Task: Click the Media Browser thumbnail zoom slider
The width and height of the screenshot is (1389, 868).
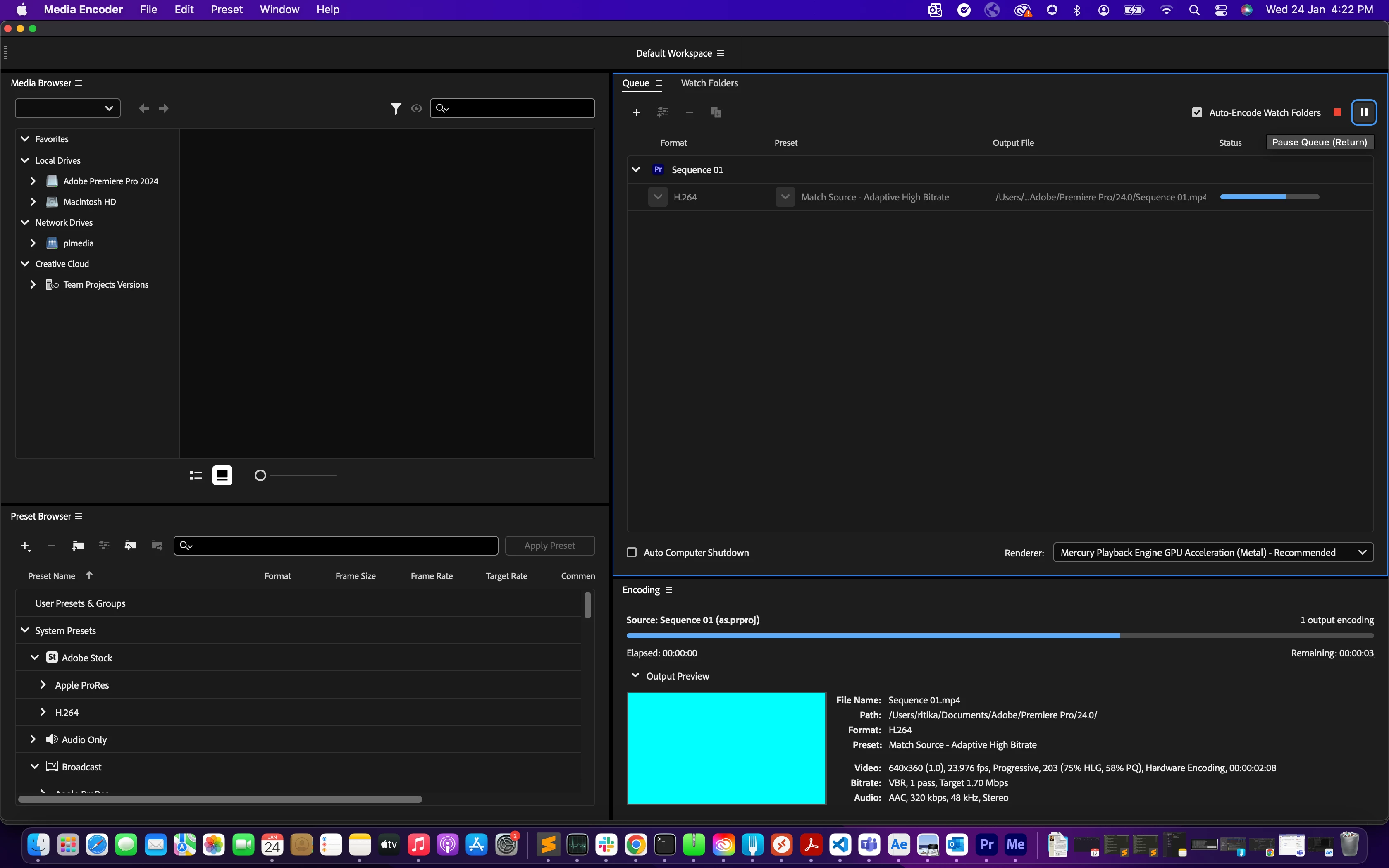Action: (260, 475)
